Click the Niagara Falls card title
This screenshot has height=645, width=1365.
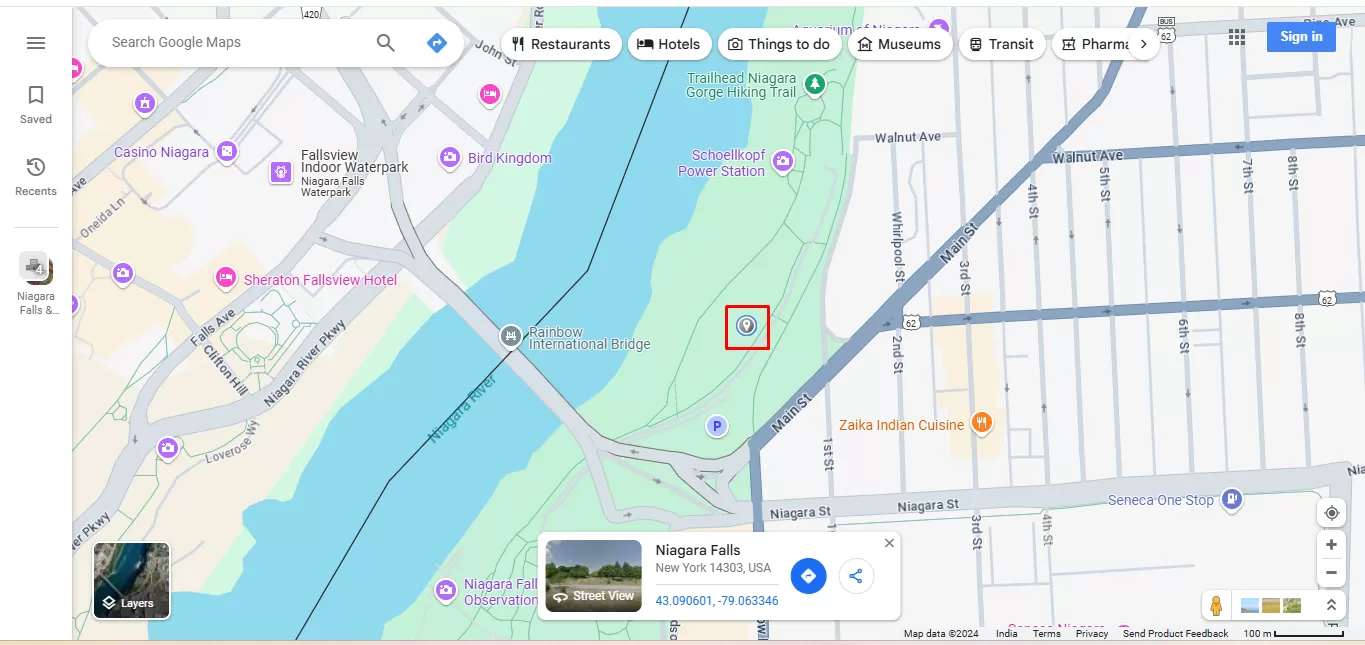pos(698,550)
